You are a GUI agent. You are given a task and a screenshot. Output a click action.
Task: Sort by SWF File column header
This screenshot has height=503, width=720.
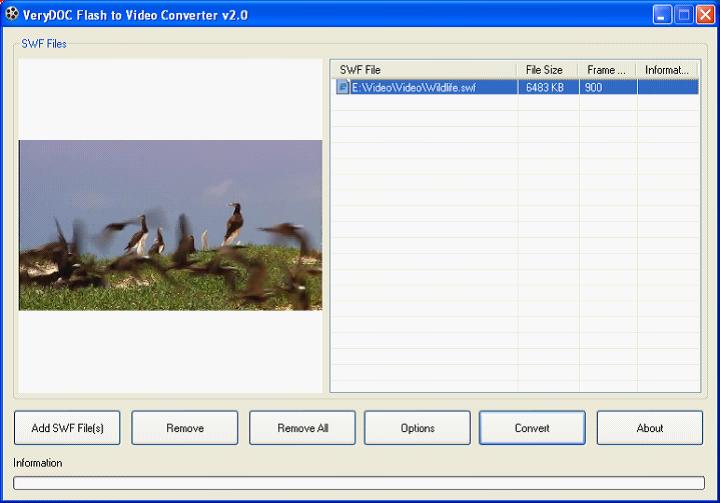424,70
